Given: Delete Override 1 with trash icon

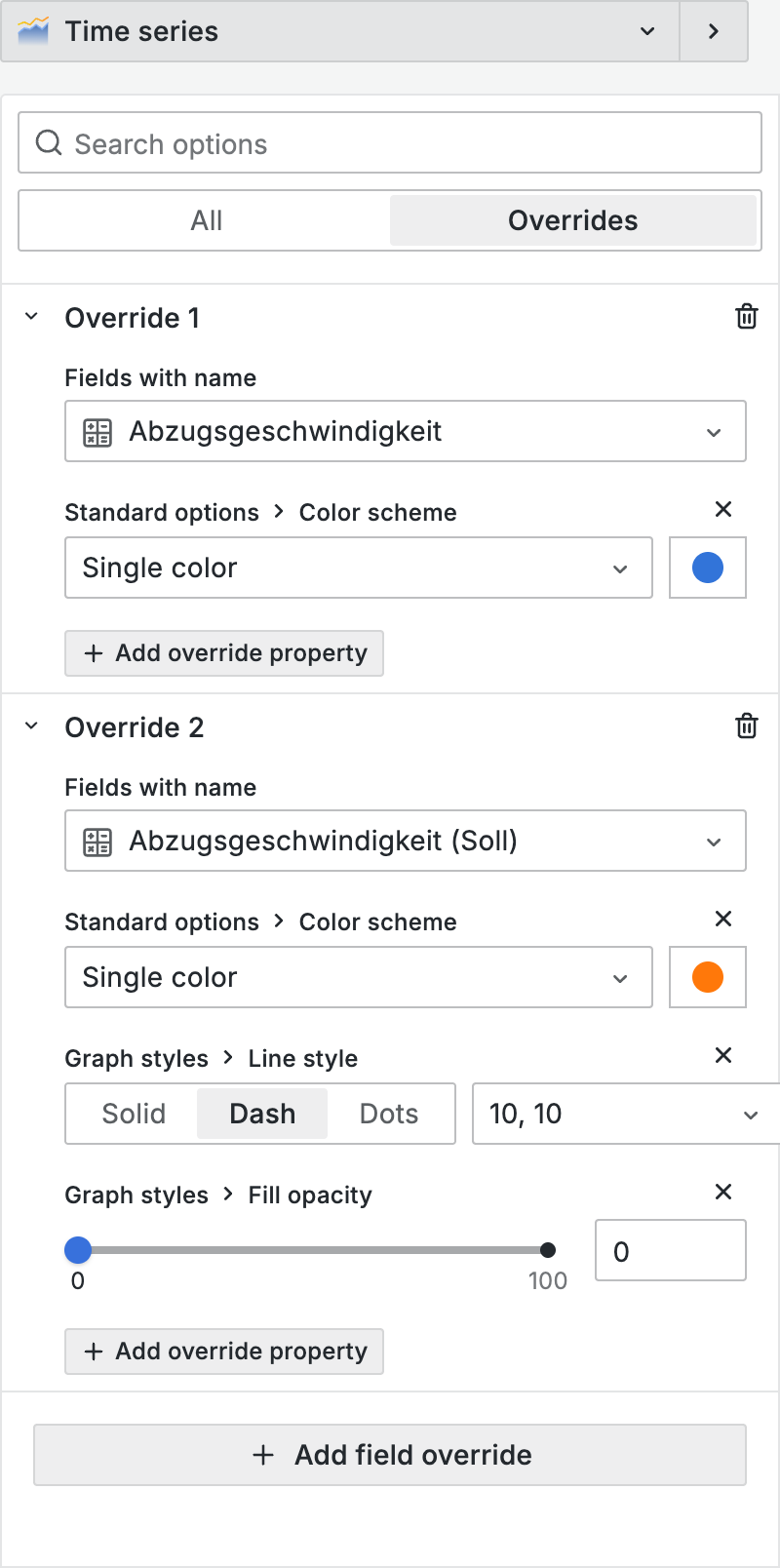Looking at the screenshot, I should [x=746, y=317].
